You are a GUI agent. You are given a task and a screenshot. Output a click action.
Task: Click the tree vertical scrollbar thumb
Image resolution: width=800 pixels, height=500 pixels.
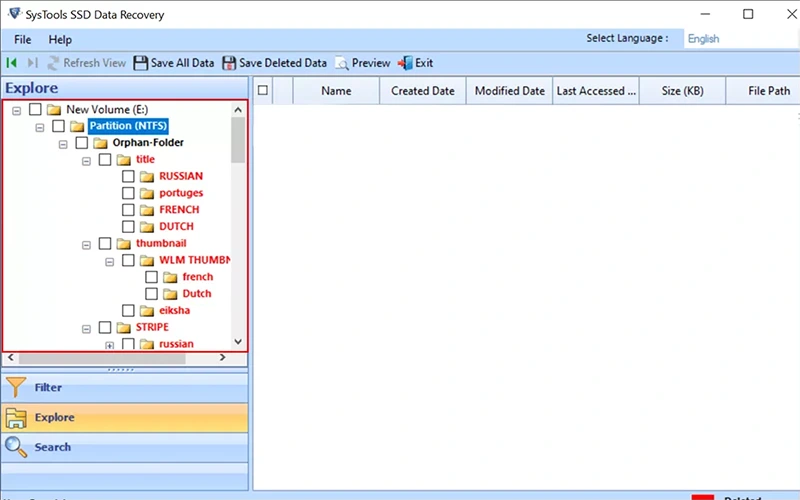click(238, 140)
